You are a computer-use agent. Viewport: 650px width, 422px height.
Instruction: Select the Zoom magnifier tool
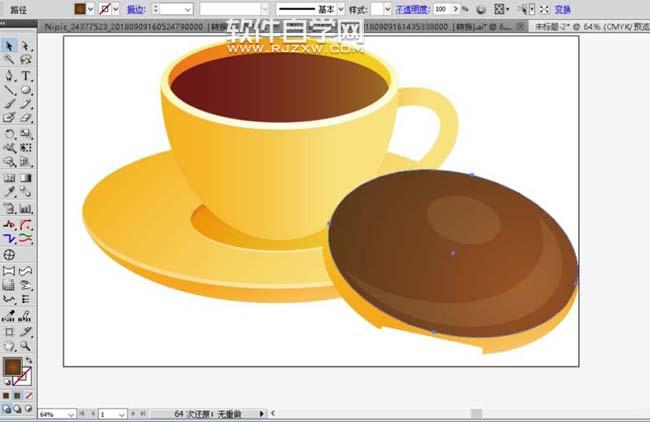point(26,345)
